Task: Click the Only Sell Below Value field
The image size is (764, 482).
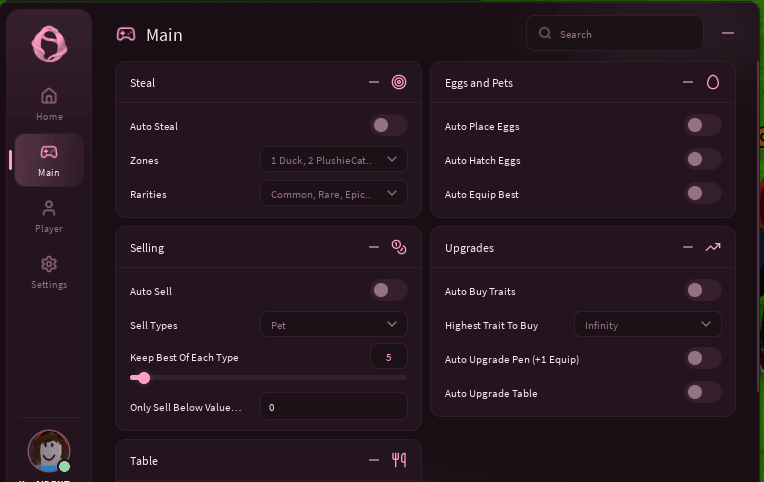Action: coord(334,406)
